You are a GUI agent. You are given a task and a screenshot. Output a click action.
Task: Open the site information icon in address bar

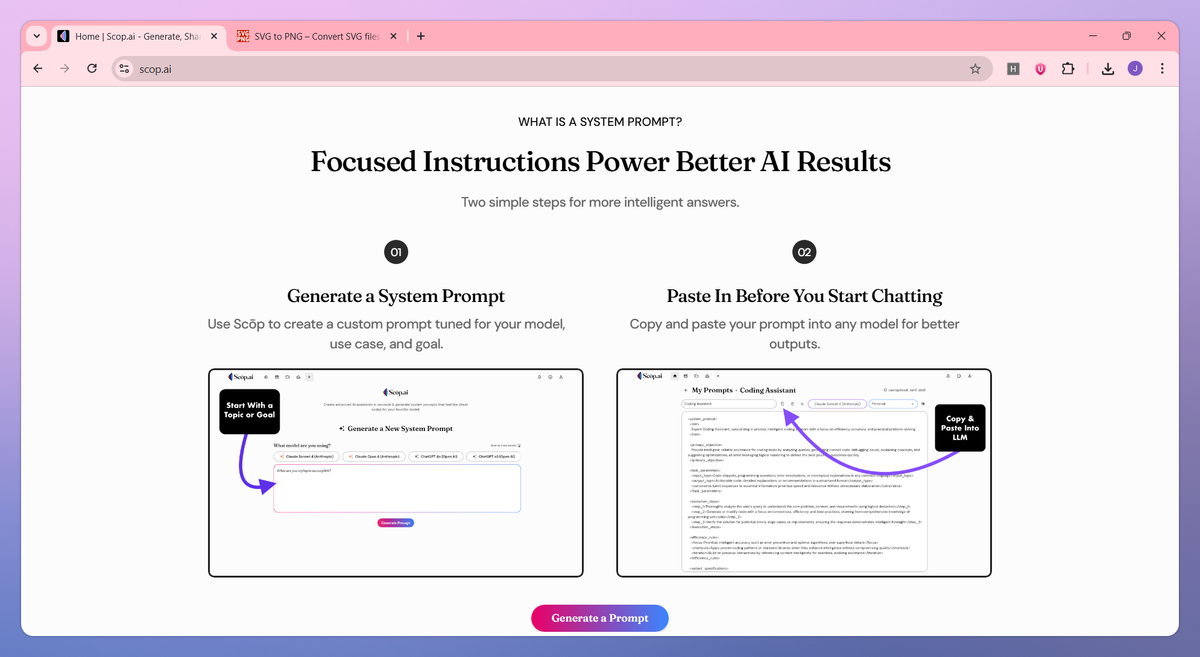[x=124, y=69]
